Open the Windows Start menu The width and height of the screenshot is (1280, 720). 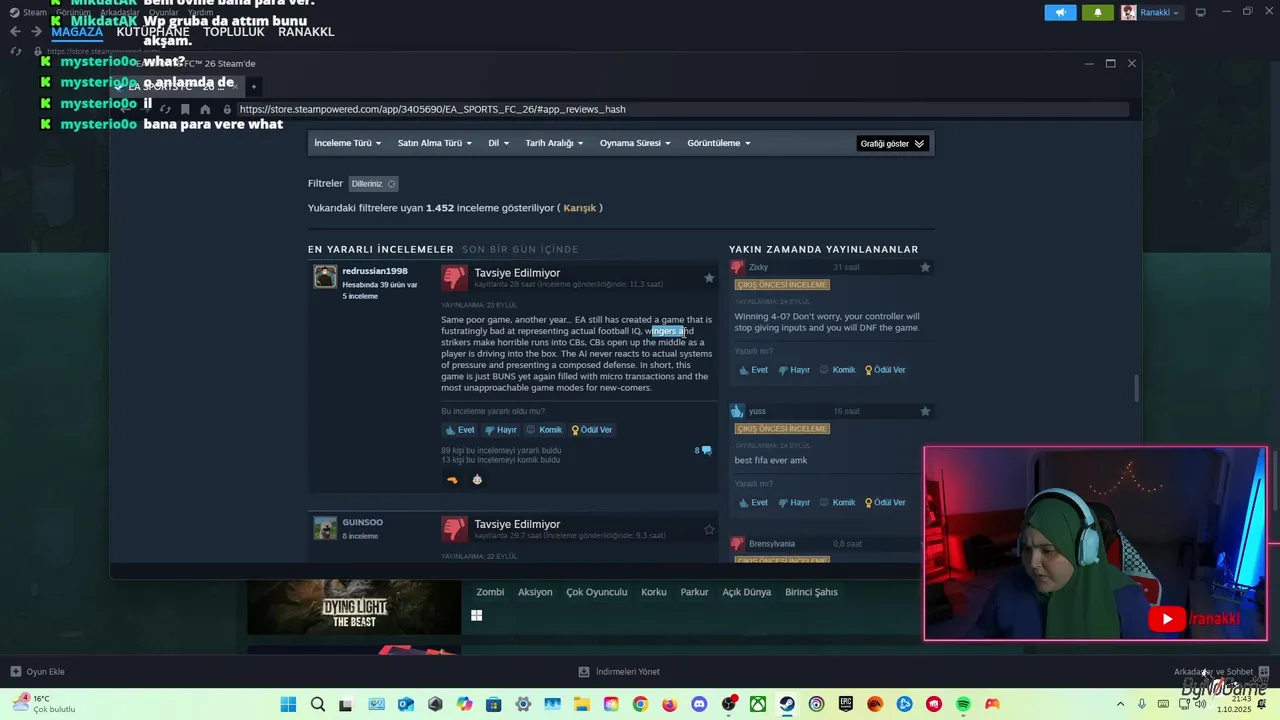288,704
